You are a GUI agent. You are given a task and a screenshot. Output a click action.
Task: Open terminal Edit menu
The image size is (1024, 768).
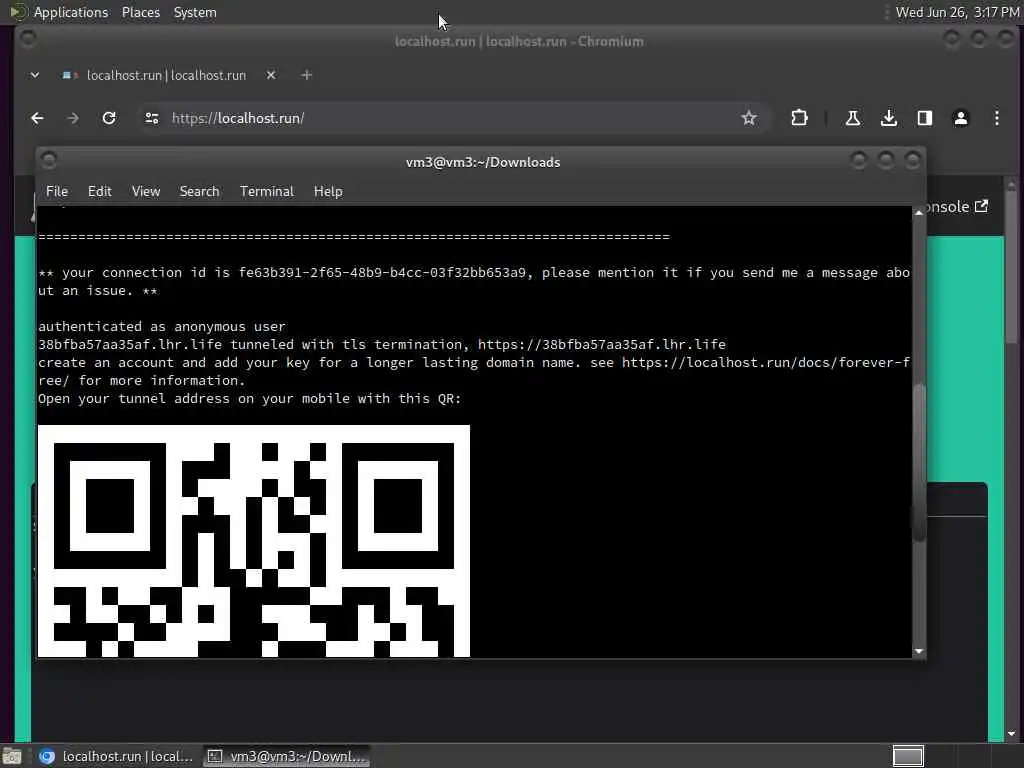click(x=100, y=191)
